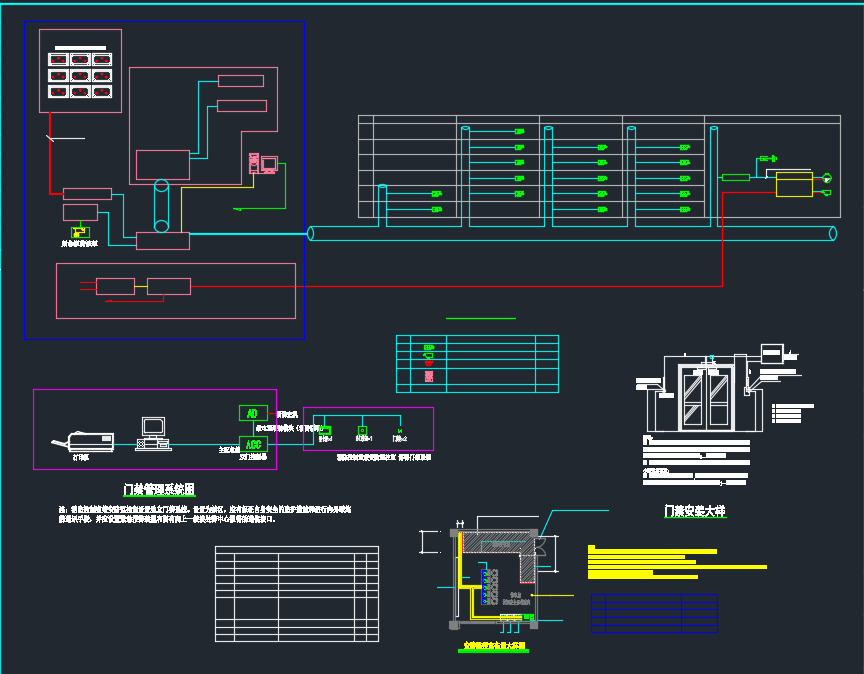Select the yellow-outlined box in the riser diagram

coord(794,185)
